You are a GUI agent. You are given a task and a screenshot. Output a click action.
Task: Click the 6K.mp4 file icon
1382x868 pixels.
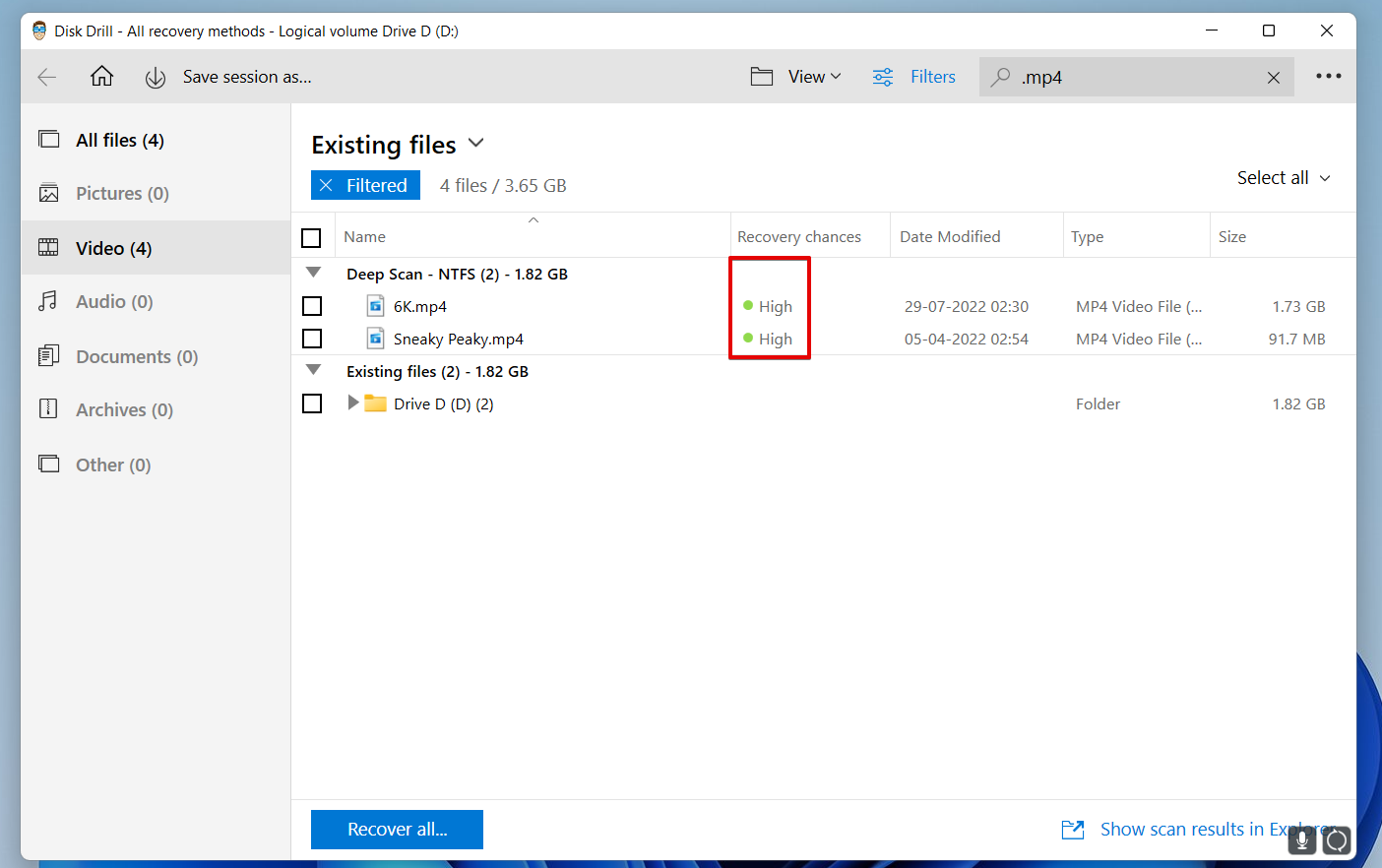376,306
